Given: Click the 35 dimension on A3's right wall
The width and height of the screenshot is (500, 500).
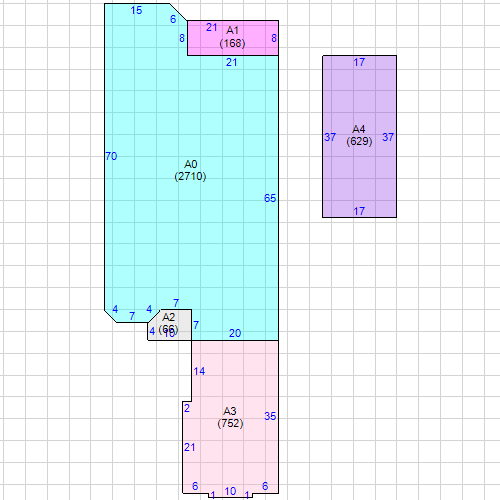Looking at the screenshot, I should coord(270,416).
